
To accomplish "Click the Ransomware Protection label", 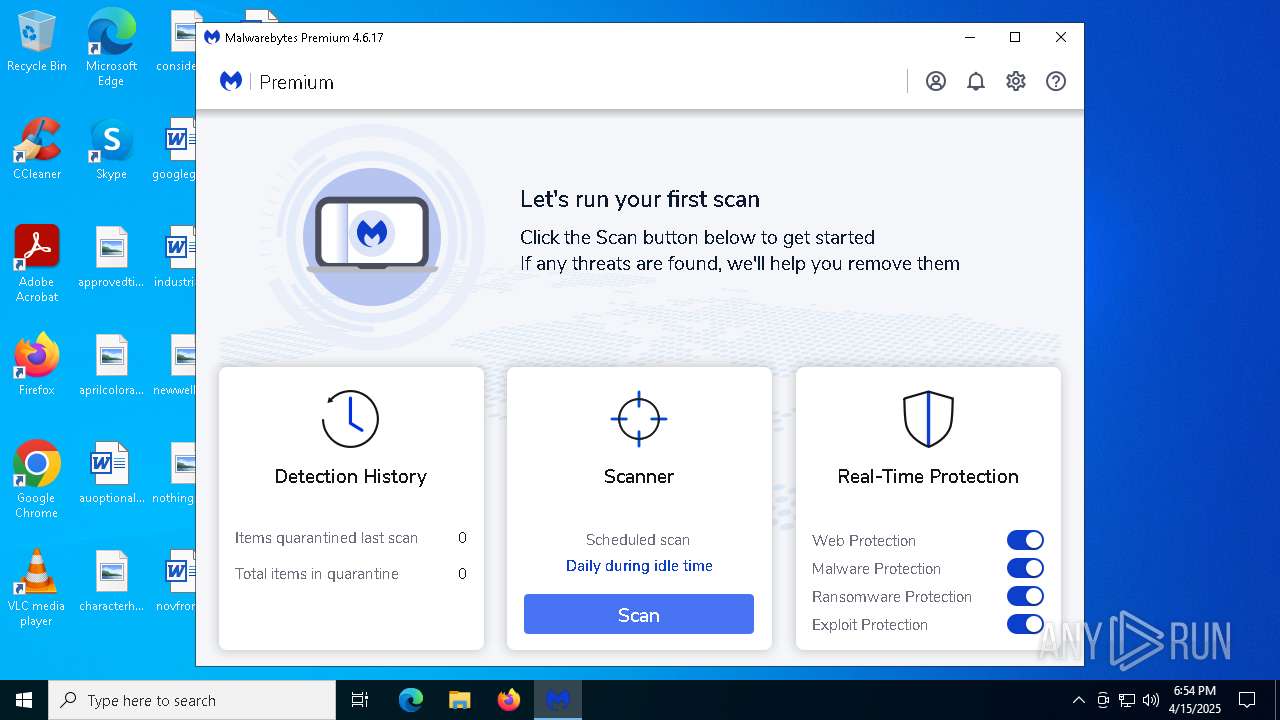I will tap(892, 597).
